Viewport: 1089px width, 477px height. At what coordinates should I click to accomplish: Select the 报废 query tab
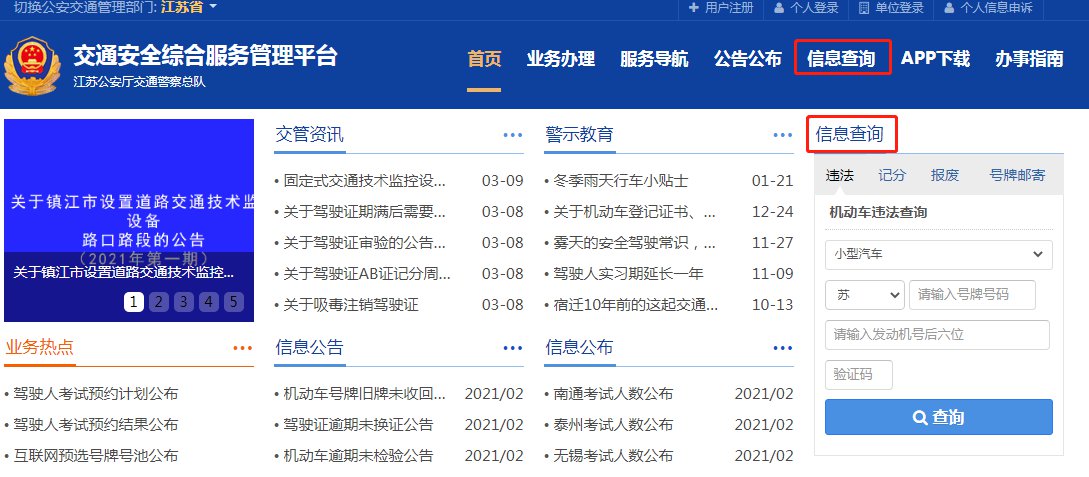tap(945, 176)
